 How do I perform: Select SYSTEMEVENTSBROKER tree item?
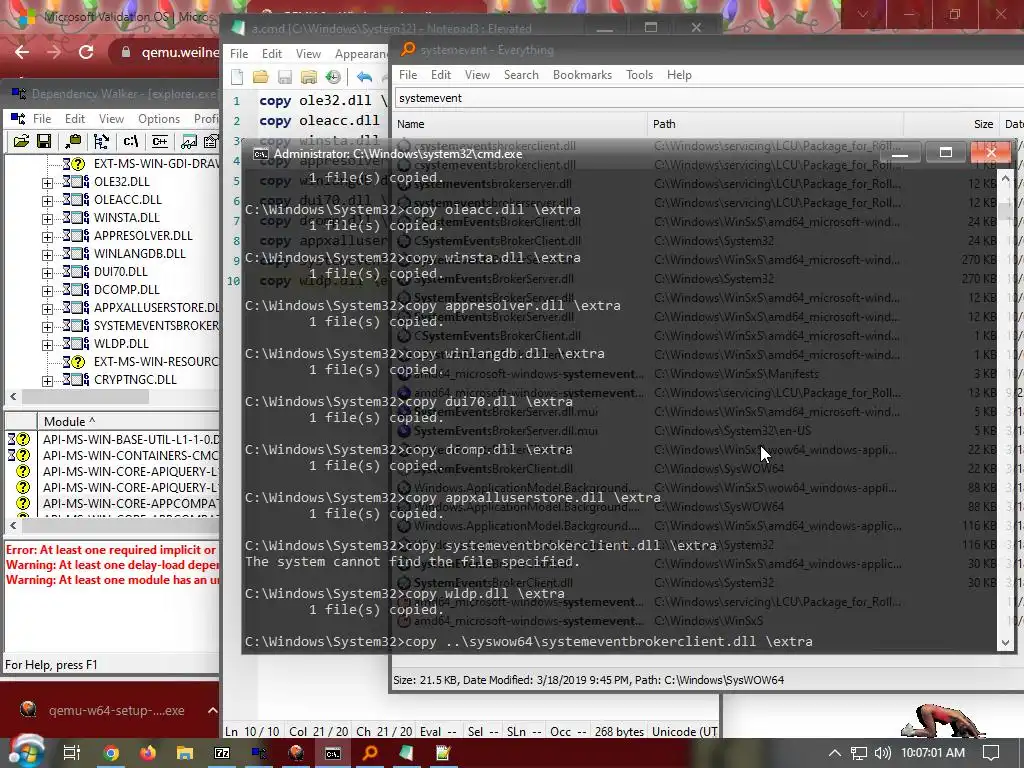(x=156, y=325)
